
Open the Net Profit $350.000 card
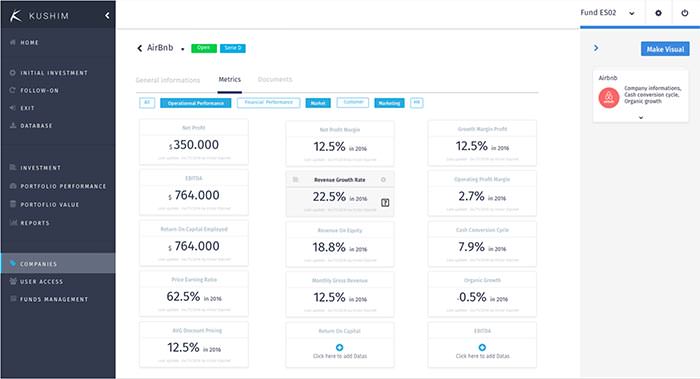[x=194, y=142]
